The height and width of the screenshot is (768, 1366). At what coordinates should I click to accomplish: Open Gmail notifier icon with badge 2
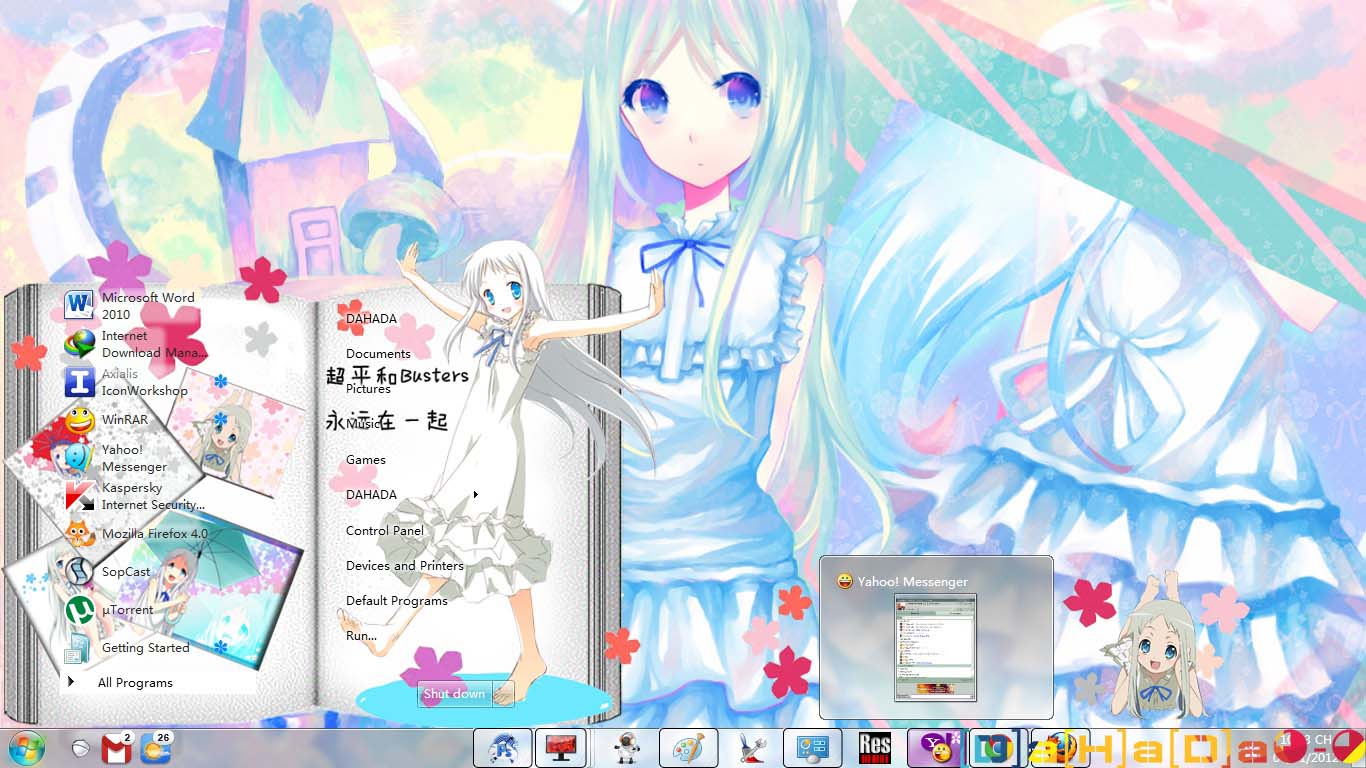tap(117, 748)
